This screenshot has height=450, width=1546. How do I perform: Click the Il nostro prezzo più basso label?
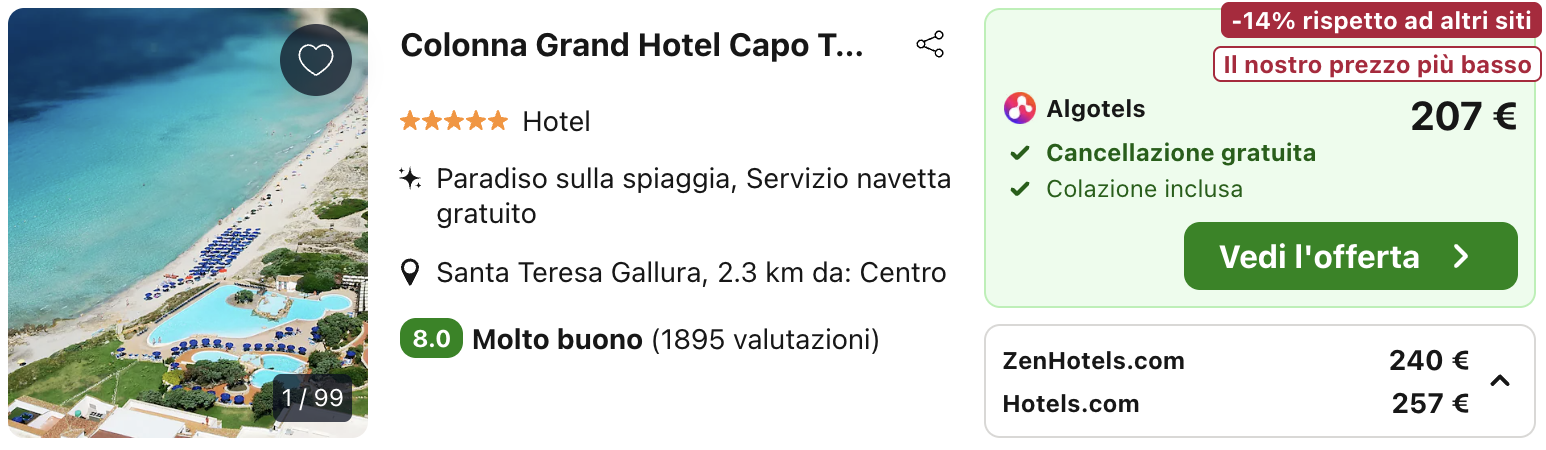pyautogui.click(x=1377, y=65)
